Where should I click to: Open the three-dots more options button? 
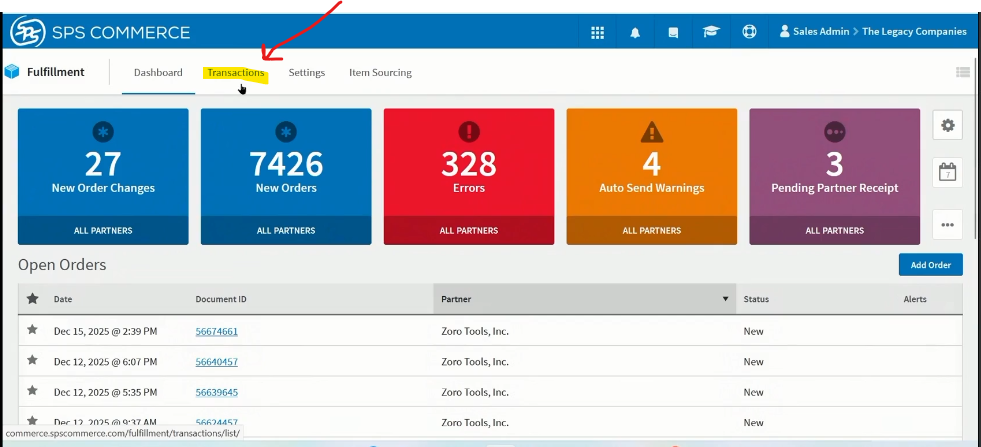click(947, 225)
